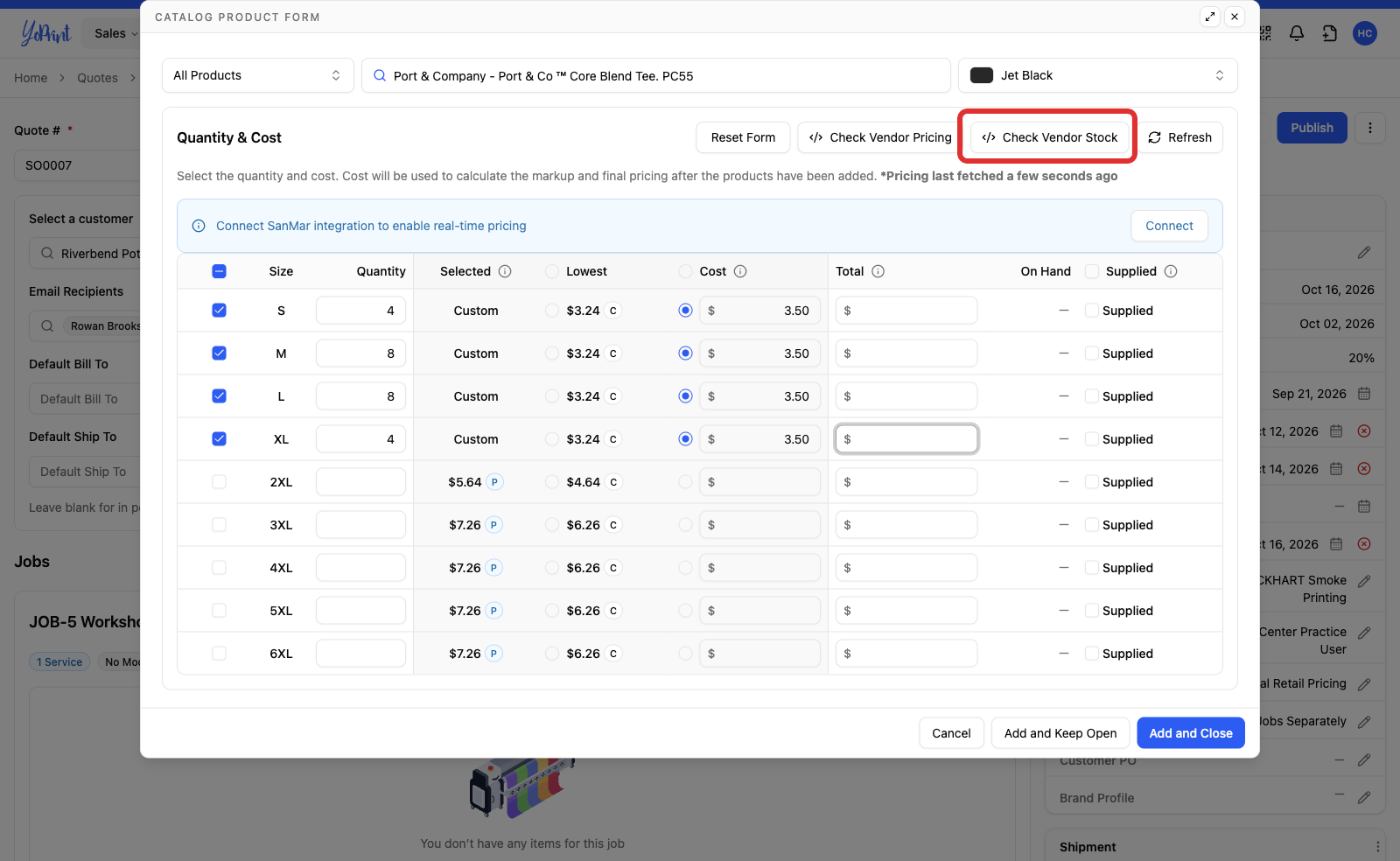1400x861 pixels.
Task: Open the calendar icon next to Sep 21, 2026
Action: (1364, 394)
